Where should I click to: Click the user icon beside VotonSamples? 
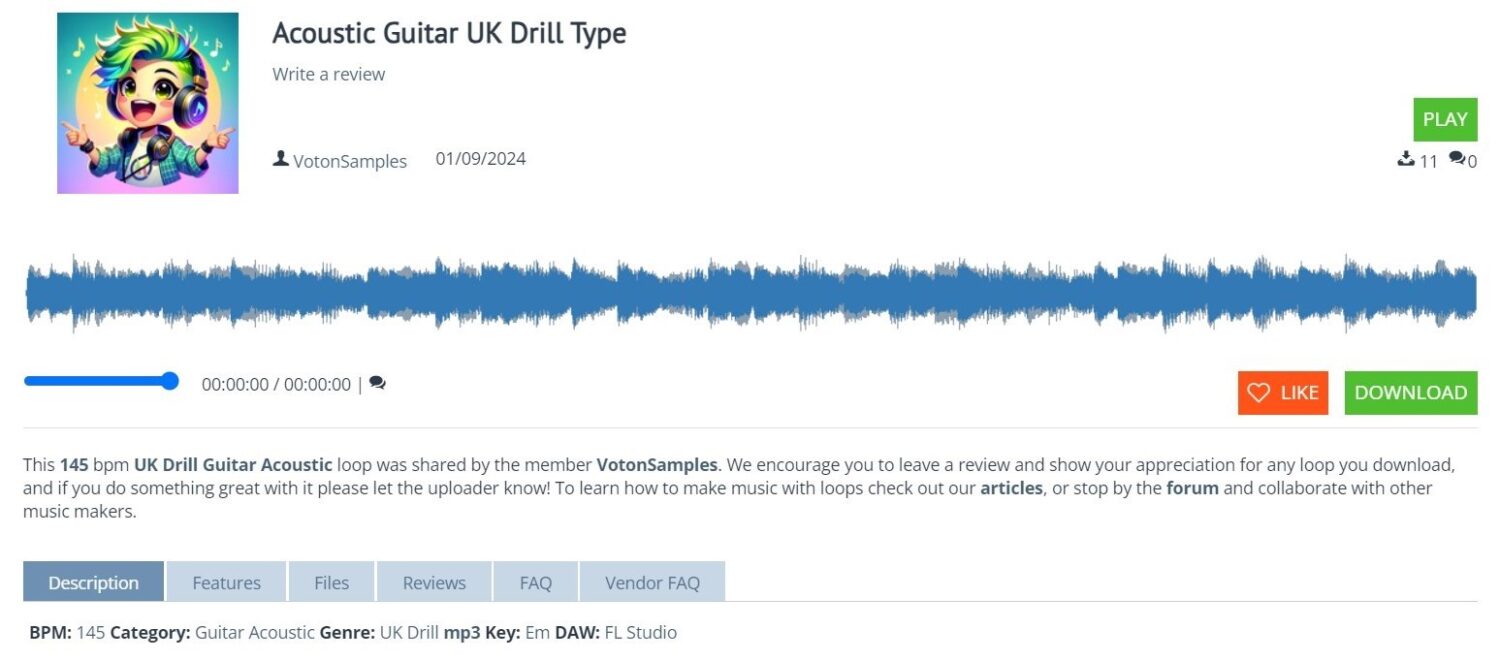281,159
